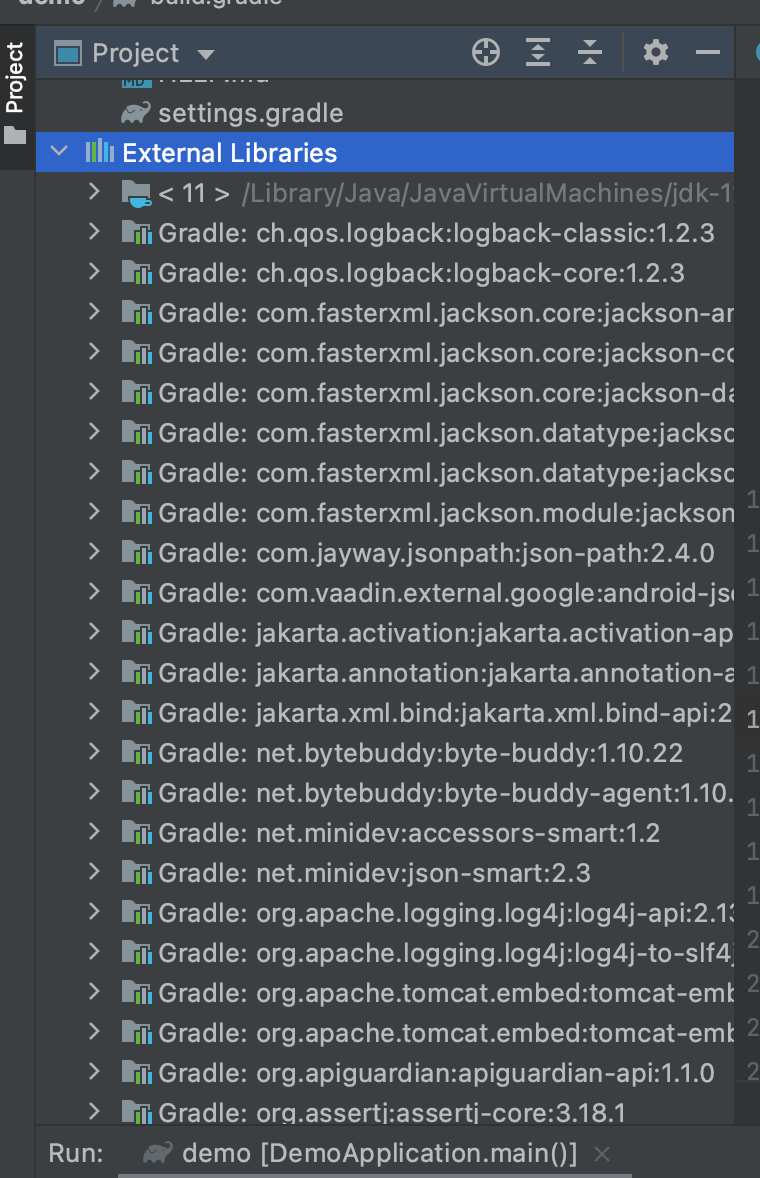Expand logback-classic:1.2.3 library

(x=94, y=232)
